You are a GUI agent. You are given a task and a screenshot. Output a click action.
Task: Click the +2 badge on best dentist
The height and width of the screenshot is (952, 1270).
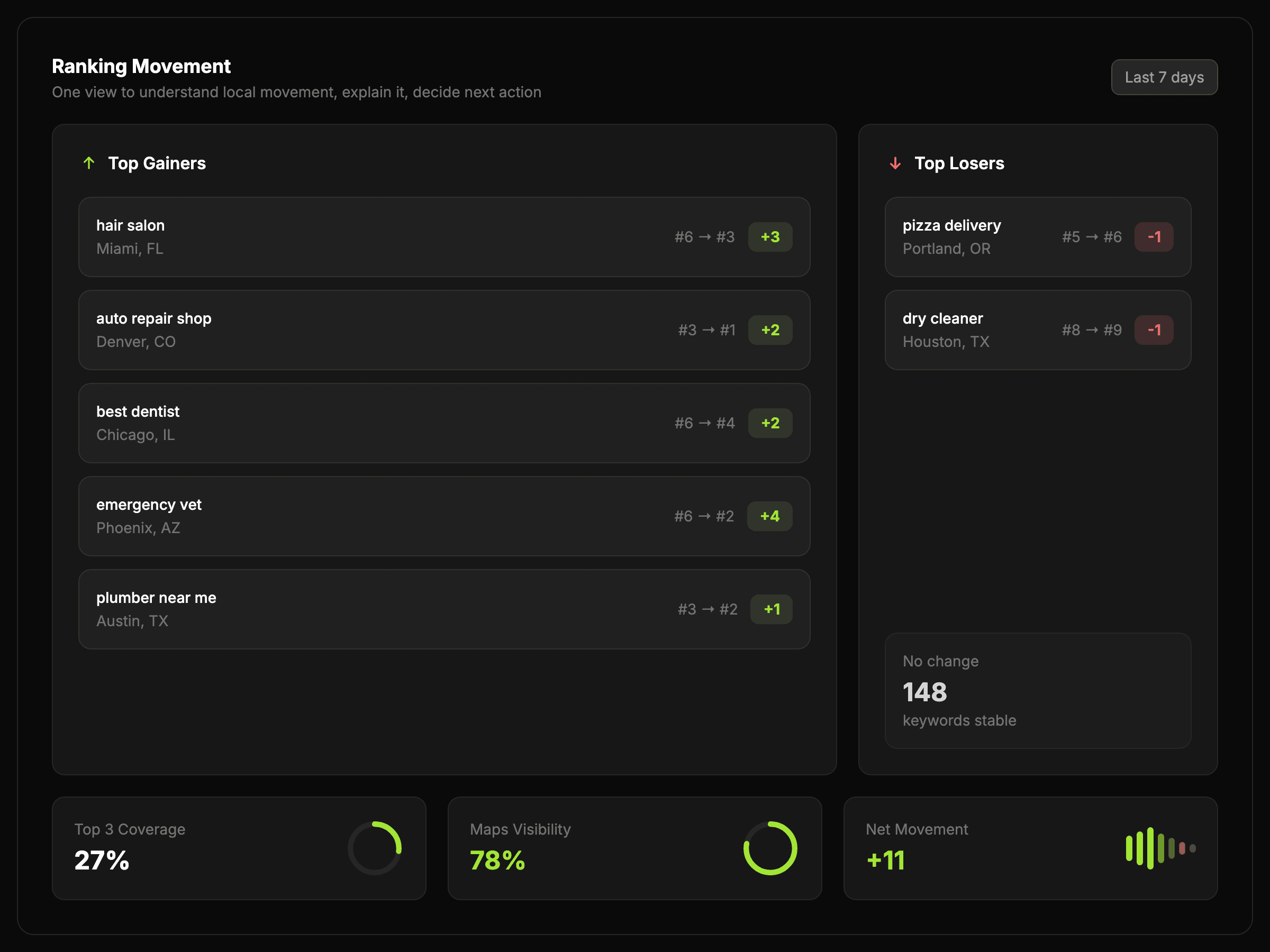click(x=769, y=423)
